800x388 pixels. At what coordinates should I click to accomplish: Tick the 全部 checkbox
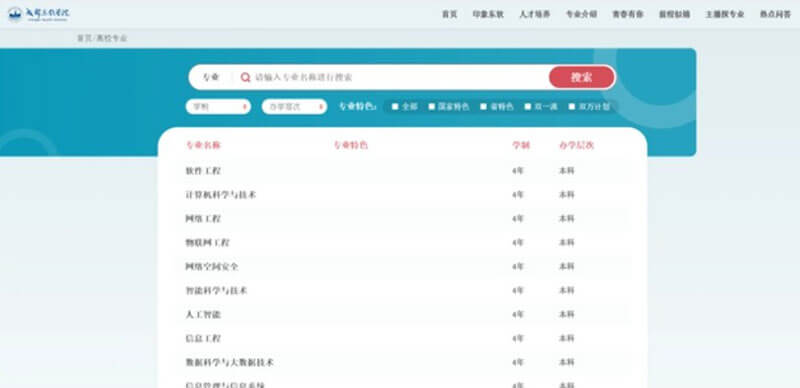pyautogui.click(x=395, y=107)
